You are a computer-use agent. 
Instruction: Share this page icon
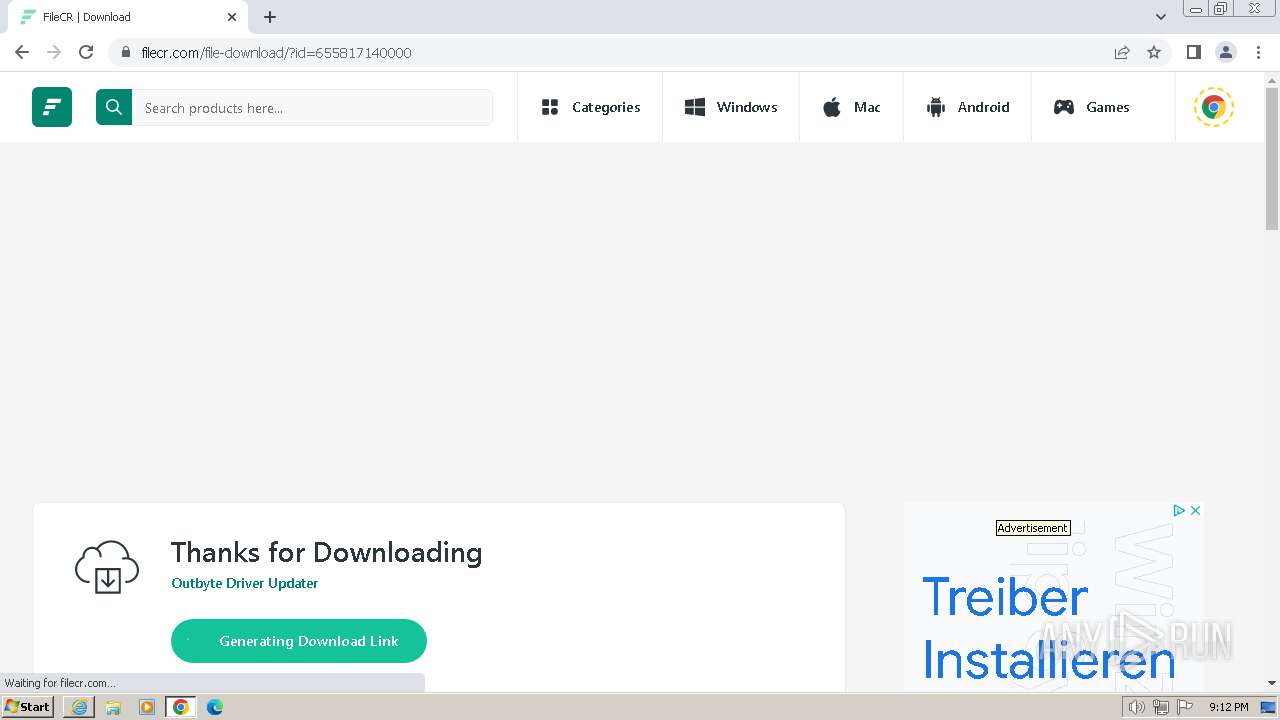click(x=1122, y=52)
